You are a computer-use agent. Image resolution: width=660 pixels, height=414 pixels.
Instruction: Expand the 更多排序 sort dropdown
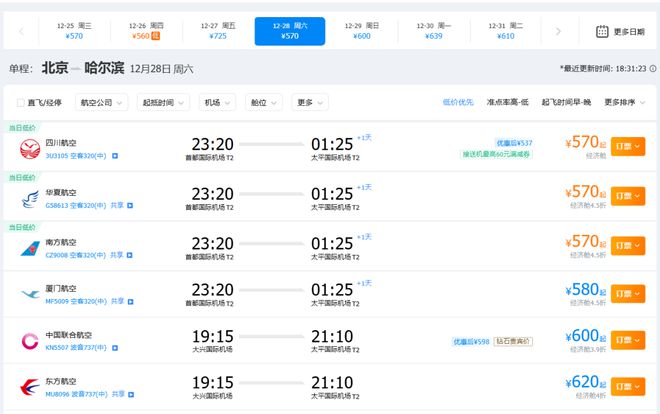coord(625,102)
